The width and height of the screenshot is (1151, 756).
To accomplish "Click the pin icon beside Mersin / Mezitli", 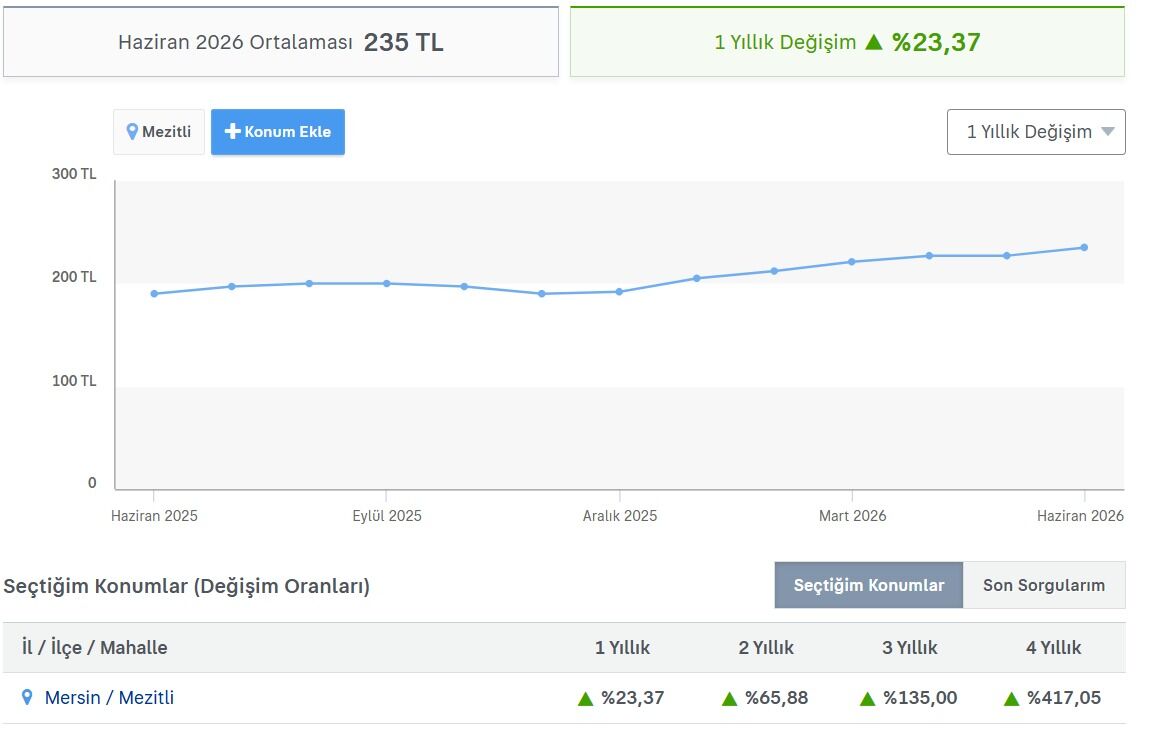I will pyautogui.click(x=27, y=697).
